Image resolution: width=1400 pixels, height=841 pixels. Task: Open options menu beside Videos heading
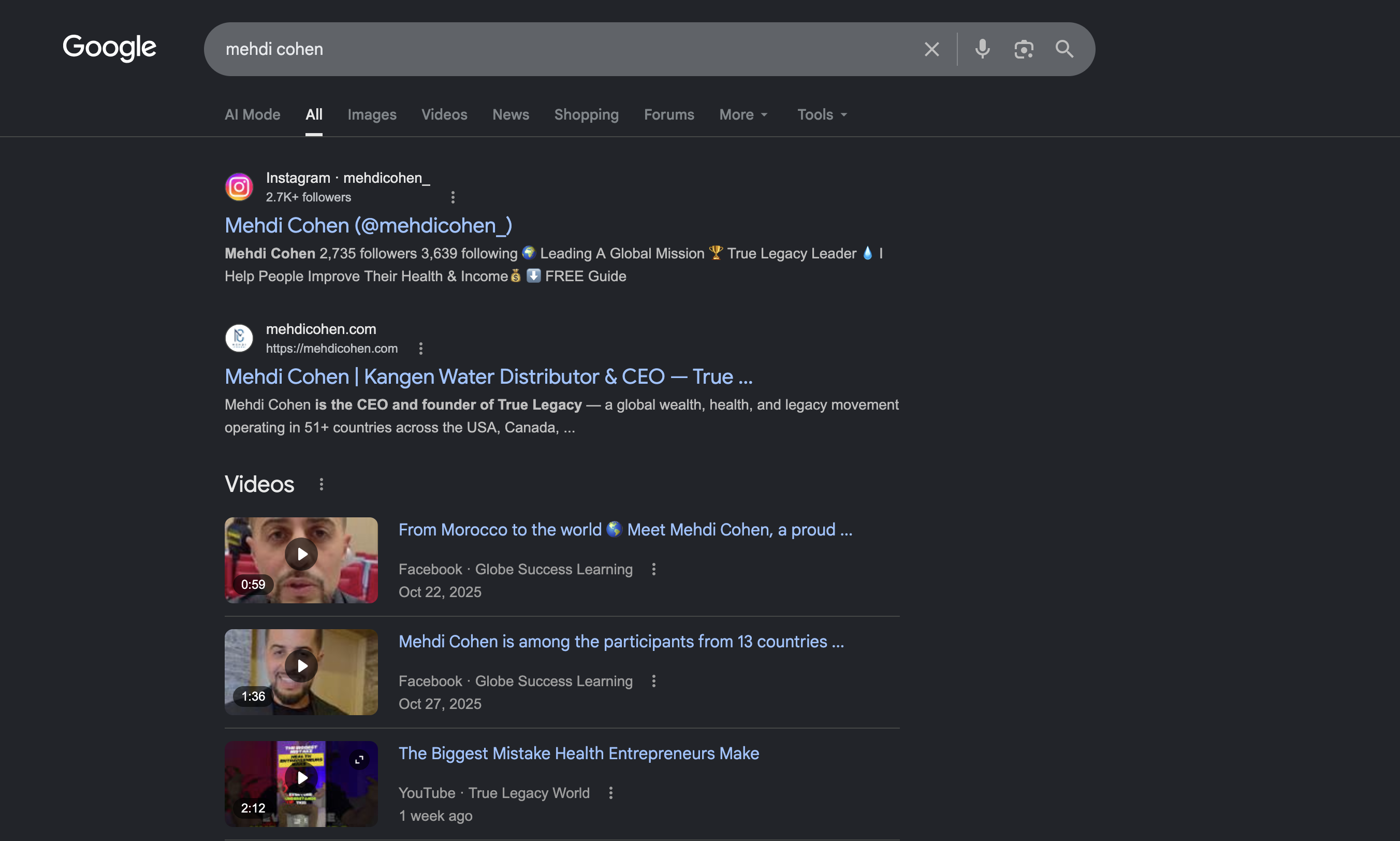click(321, 485)
